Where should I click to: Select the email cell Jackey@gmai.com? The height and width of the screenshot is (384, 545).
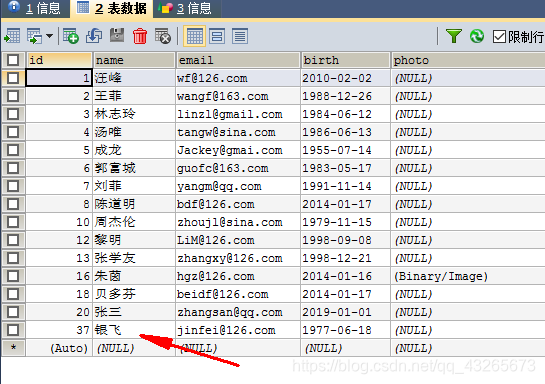[238, 150]
